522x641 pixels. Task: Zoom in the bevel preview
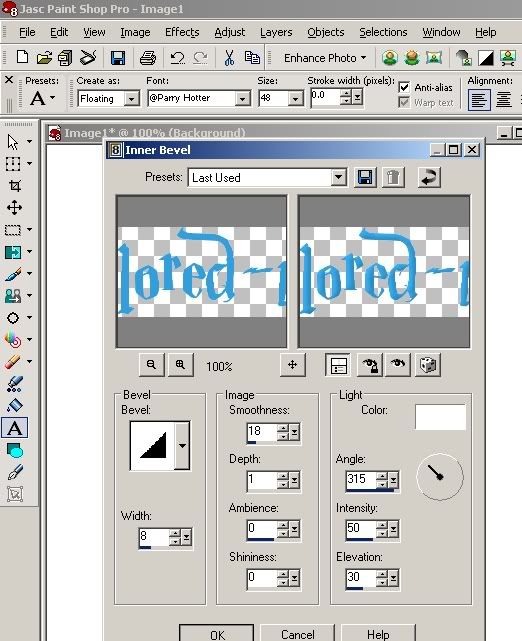click(x=180, y=365)
